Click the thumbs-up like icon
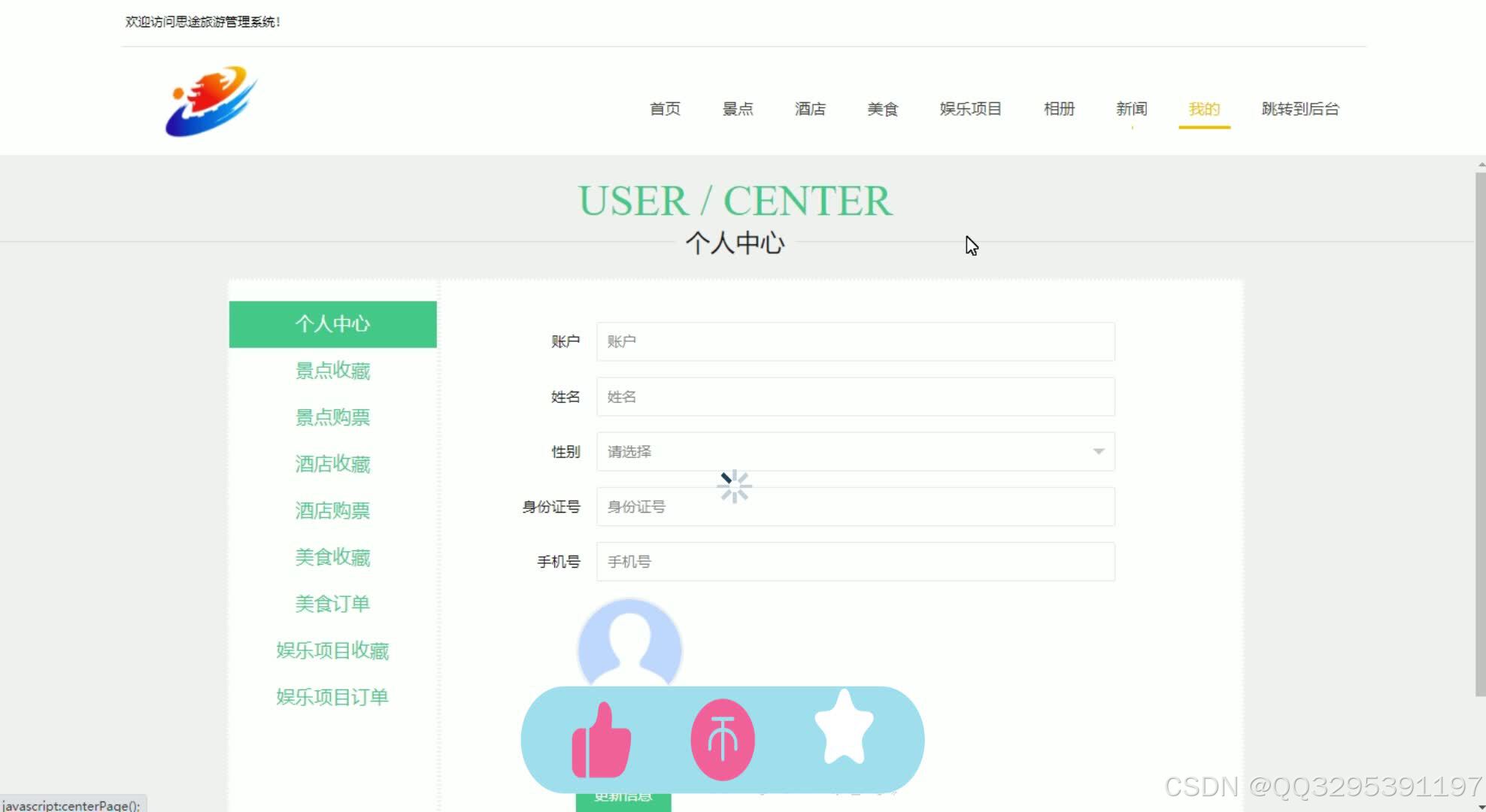Image resolution: width=1486 pixels, height=812 pixels. (x=601, y=741)
